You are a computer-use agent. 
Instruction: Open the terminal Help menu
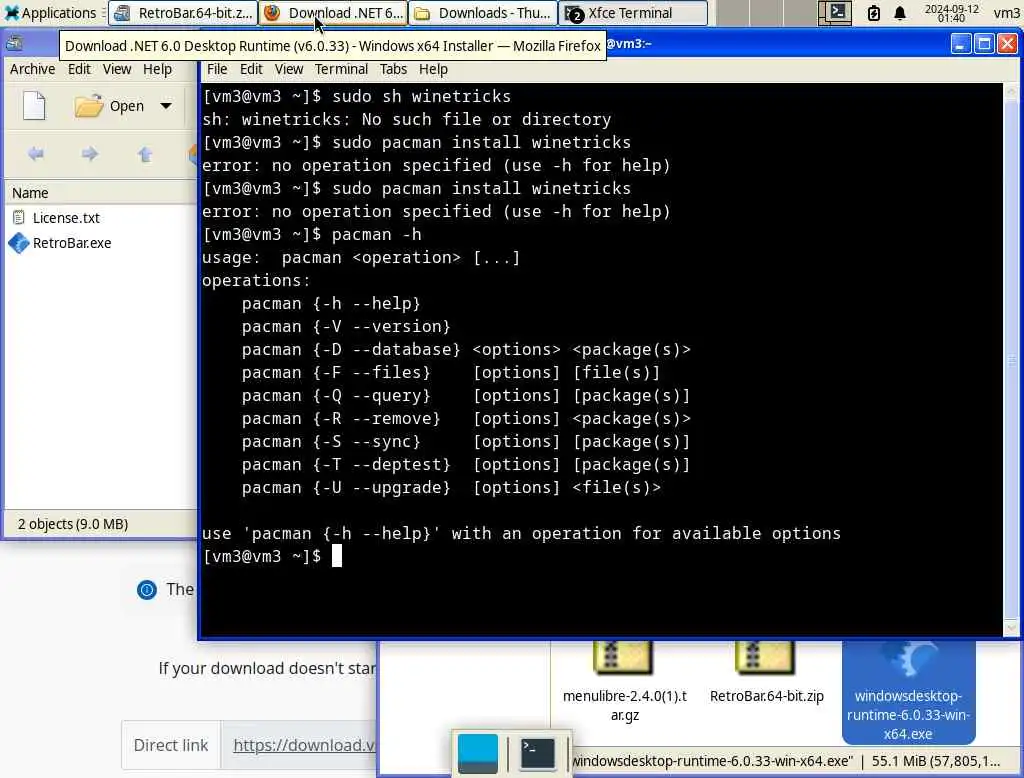433,69
